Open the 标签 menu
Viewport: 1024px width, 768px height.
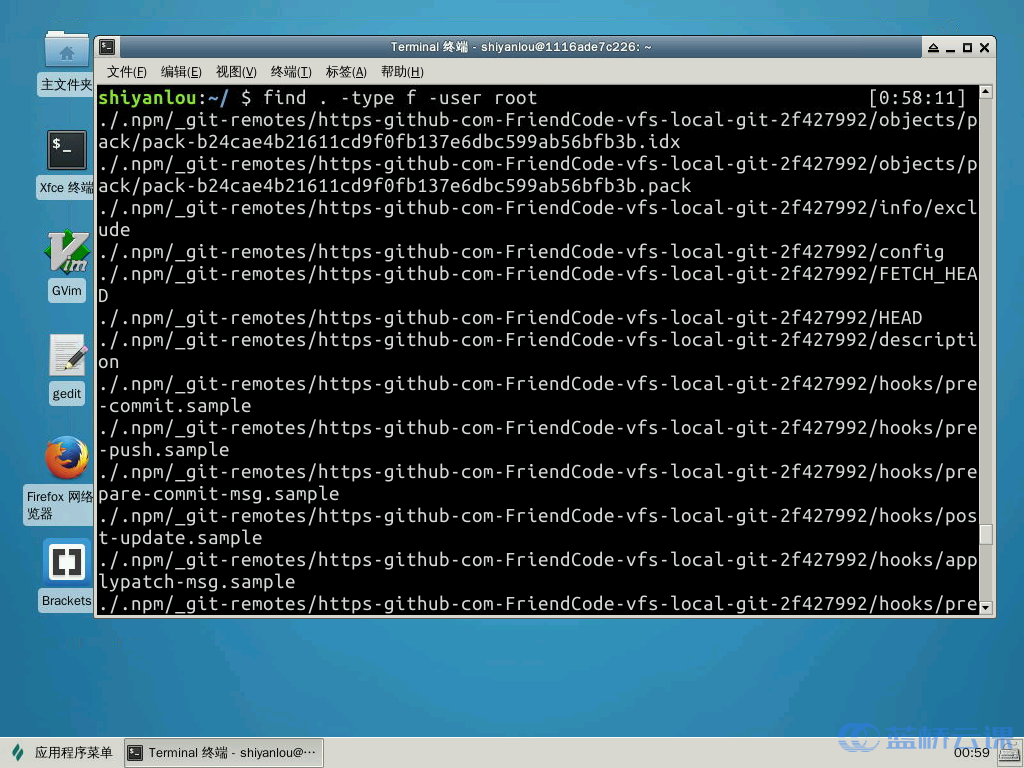[345, 71]
